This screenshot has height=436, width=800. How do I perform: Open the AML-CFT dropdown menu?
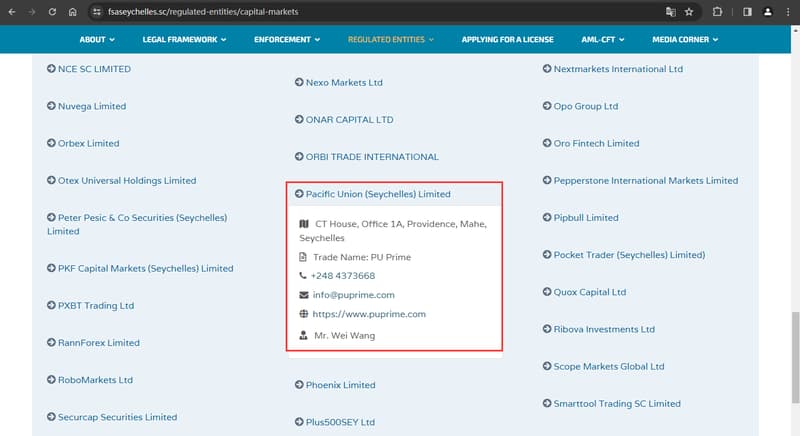pos(603,39)
